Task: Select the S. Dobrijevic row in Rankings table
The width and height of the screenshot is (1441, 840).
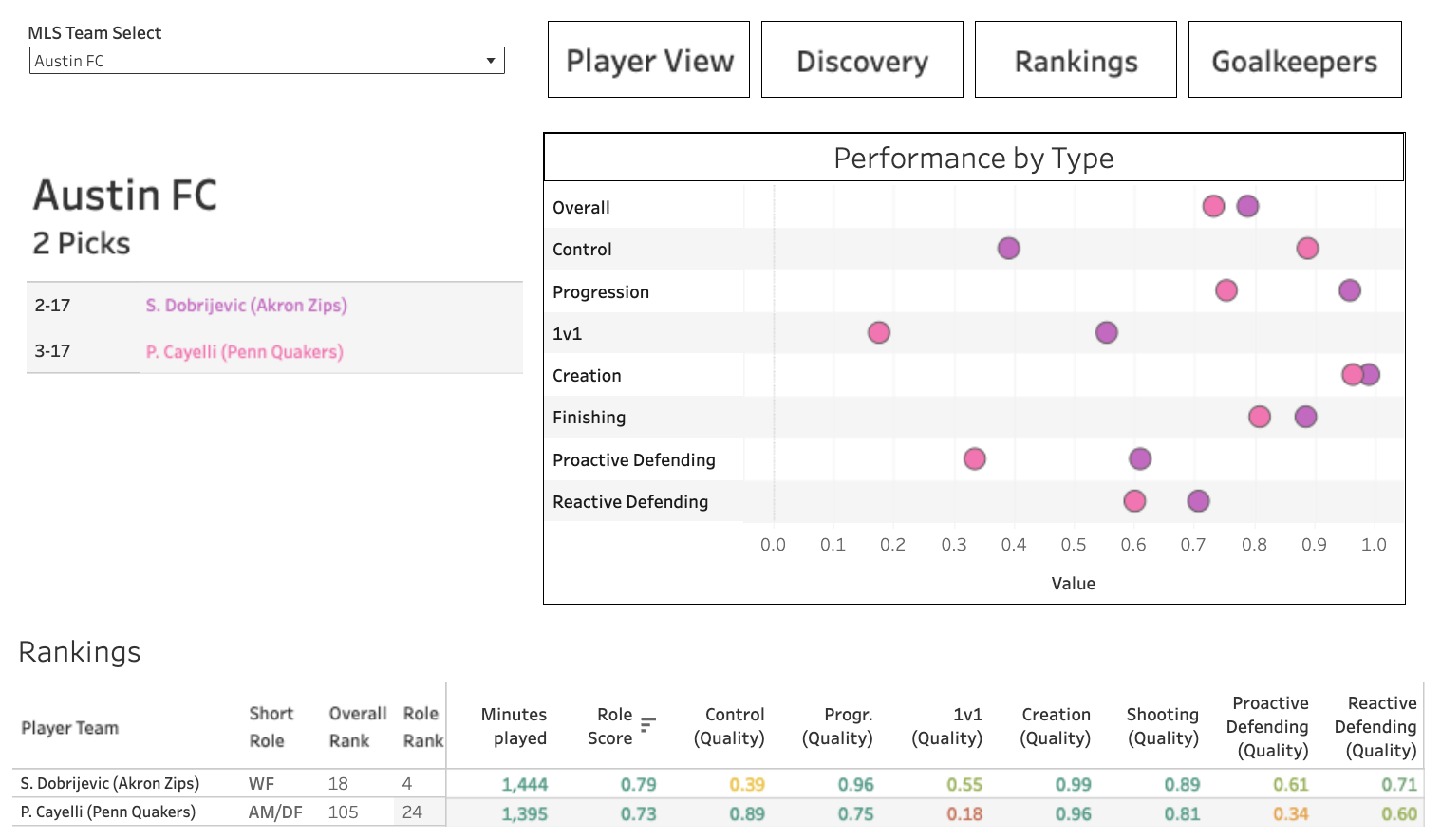Action: click(x=110, y=784)
